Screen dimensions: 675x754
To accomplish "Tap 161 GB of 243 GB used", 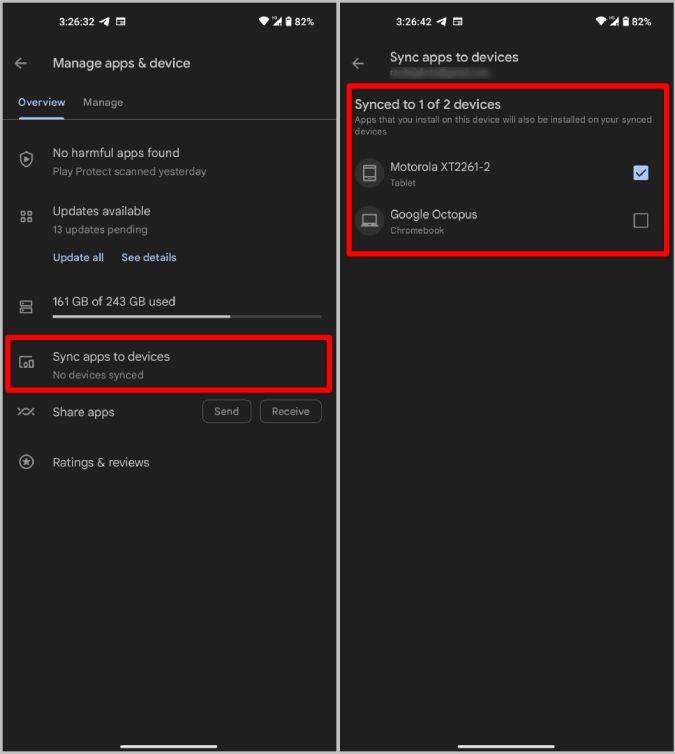I will 114,302.
